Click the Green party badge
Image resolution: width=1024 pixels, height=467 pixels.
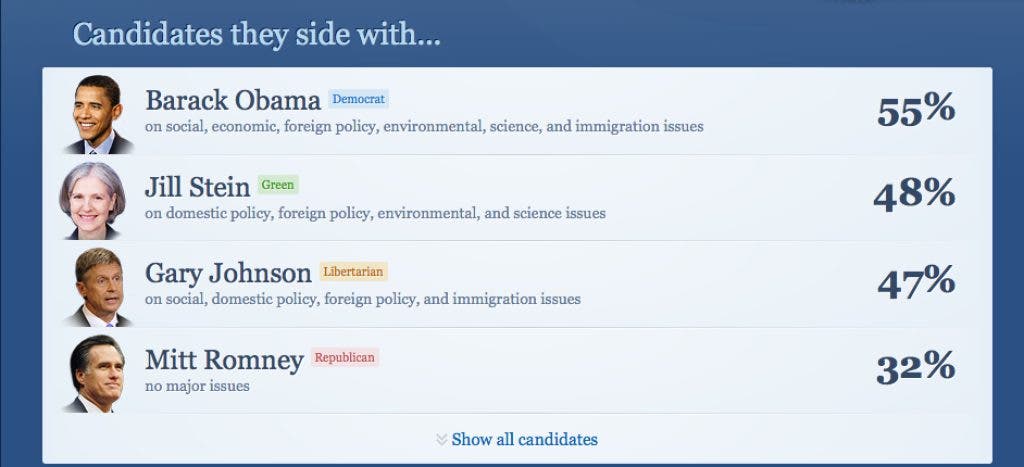point(278,185)
